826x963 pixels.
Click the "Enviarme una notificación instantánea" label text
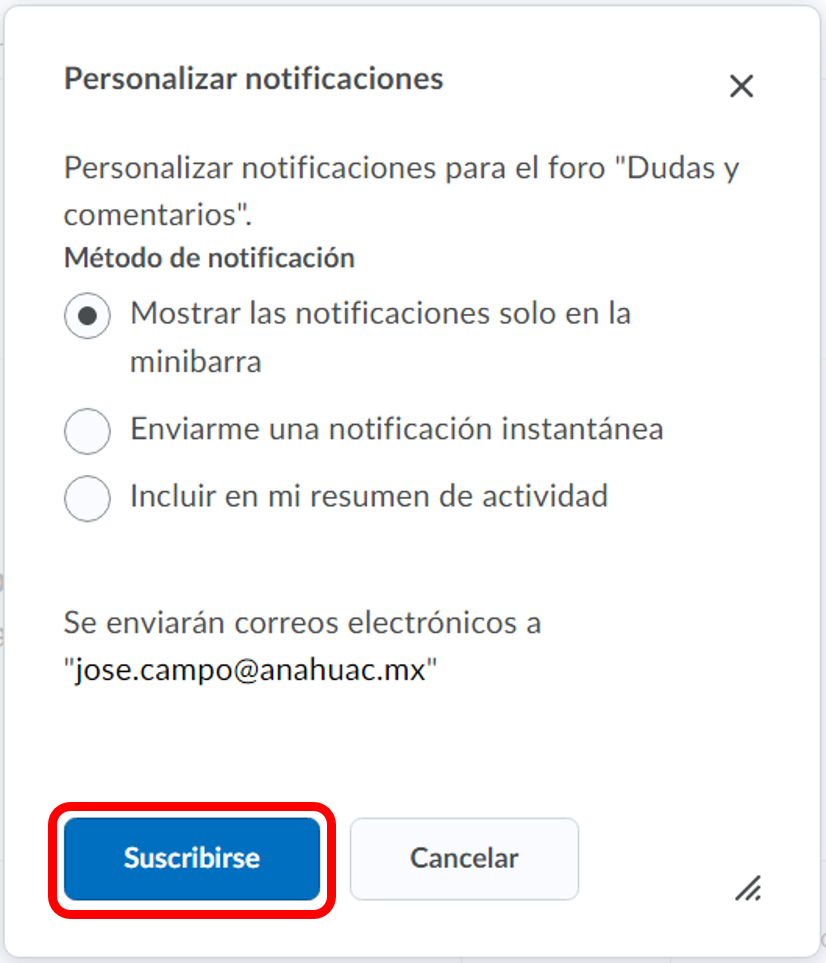pos(396,430)
